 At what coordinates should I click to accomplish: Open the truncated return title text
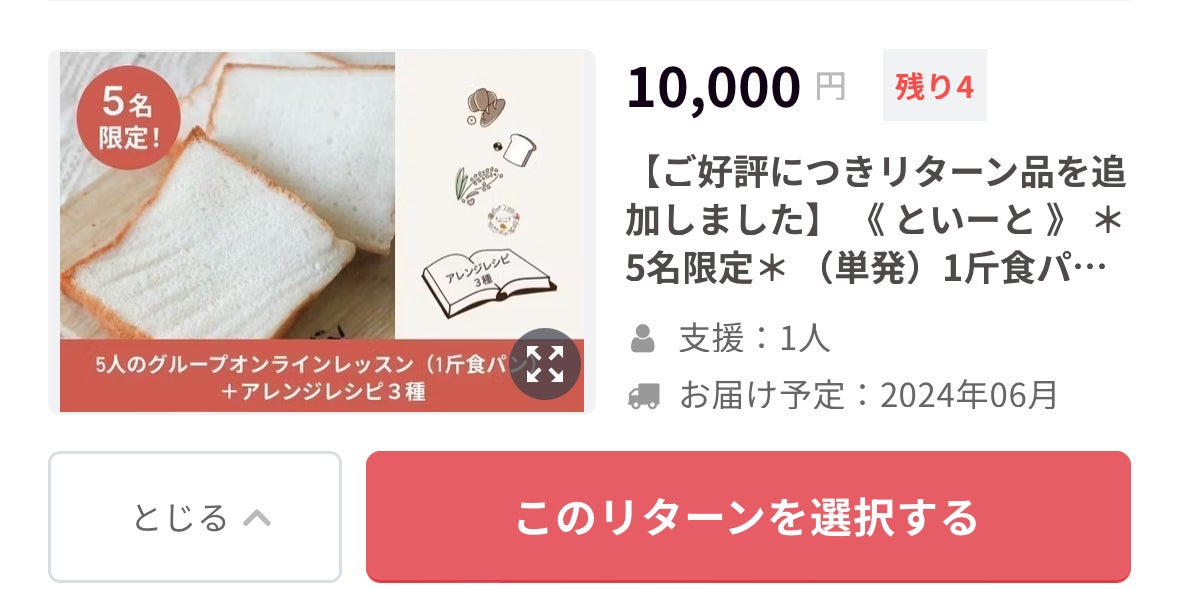point(875,221)
